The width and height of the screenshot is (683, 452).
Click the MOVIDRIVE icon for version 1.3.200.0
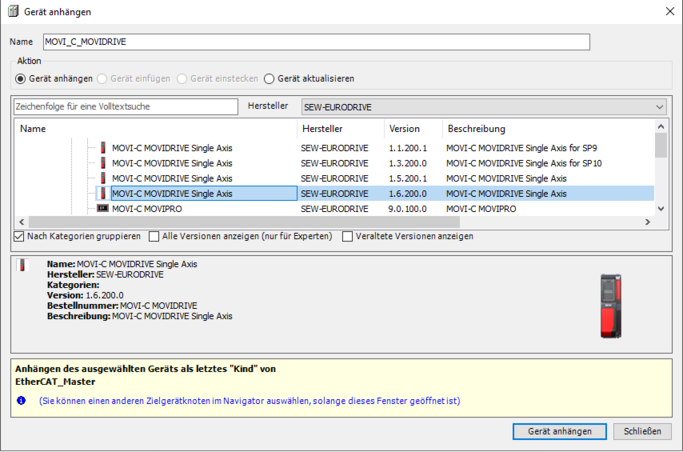pyautogui.click(x=102, y=163)
